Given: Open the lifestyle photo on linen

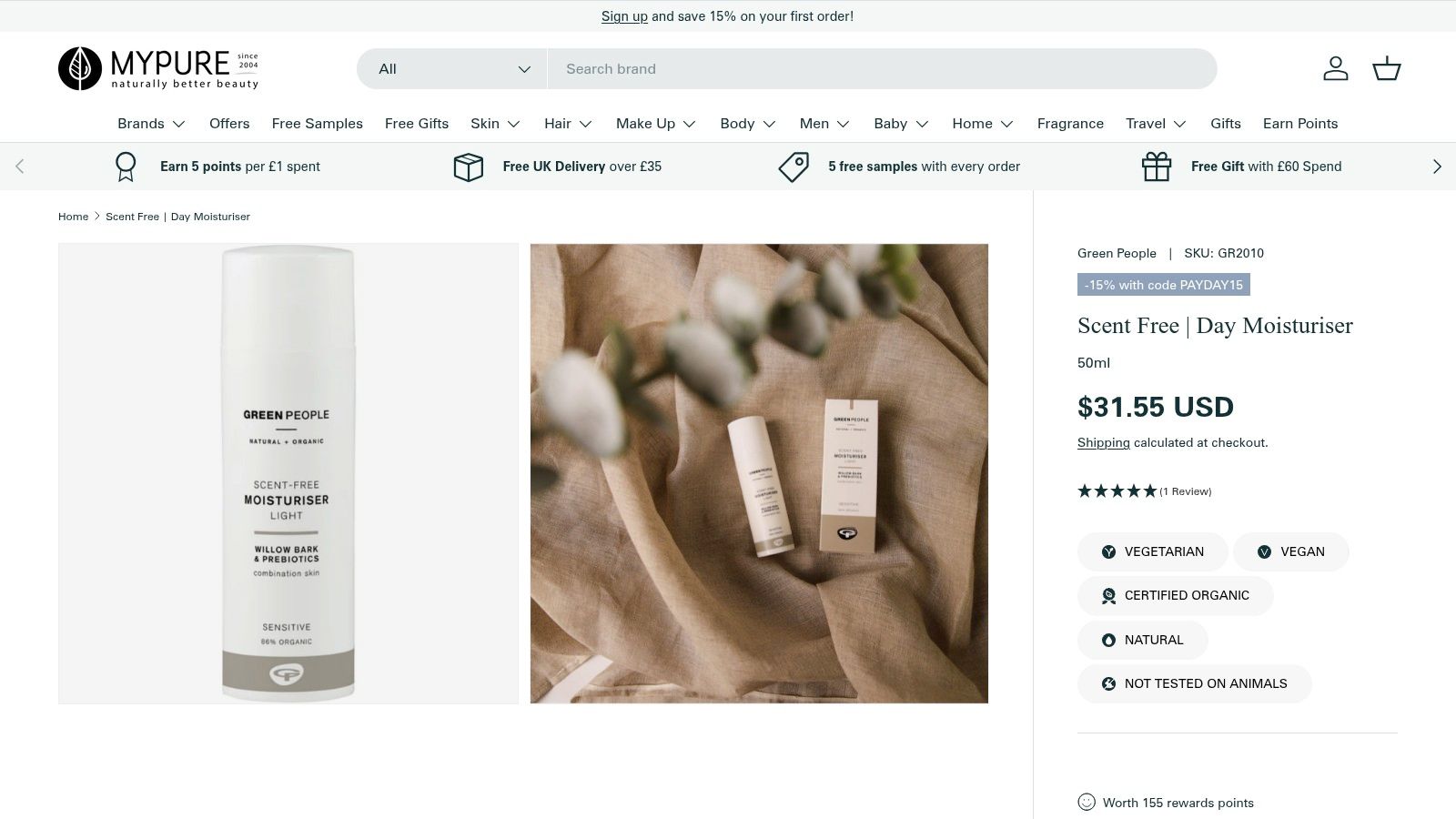Looking at the screenshot, I should pyautogui.click(x=759, y=473).
